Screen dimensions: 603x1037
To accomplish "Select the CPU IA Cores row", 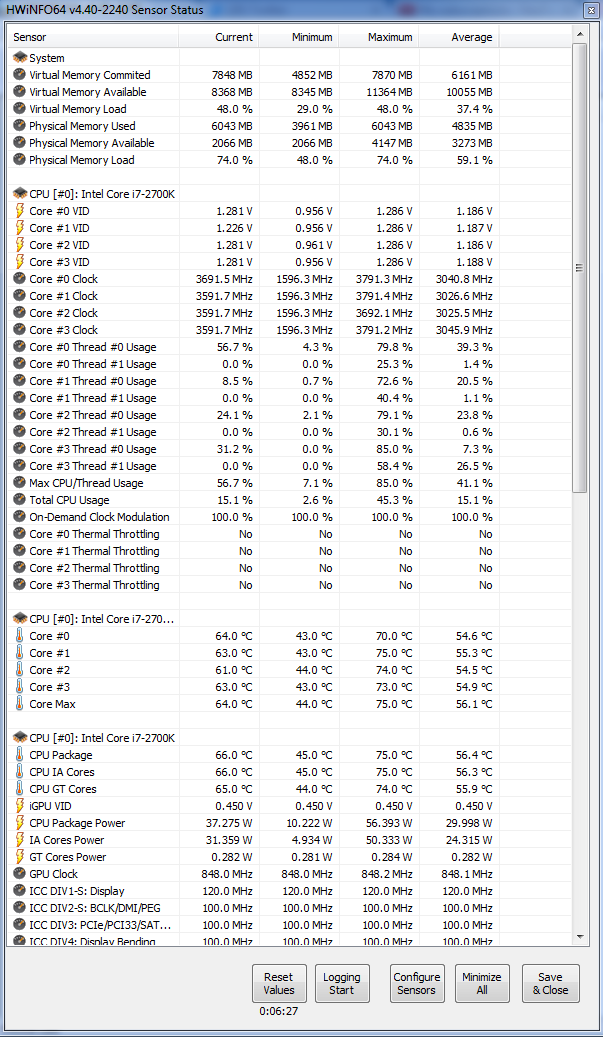I will pyautogui.click(x=290, y=772).
